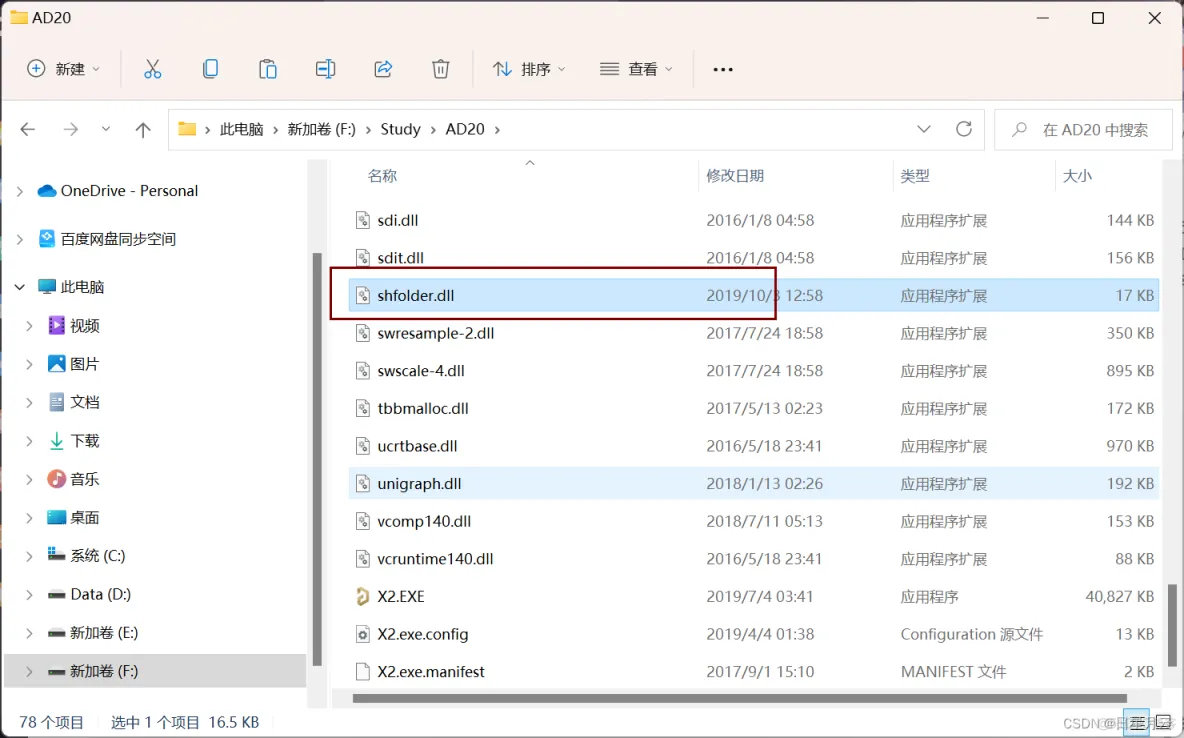The image size is (1184, 738).
Task: Select swresample-2.dll file
Action: pyautogui.click(x=754, y=333)
